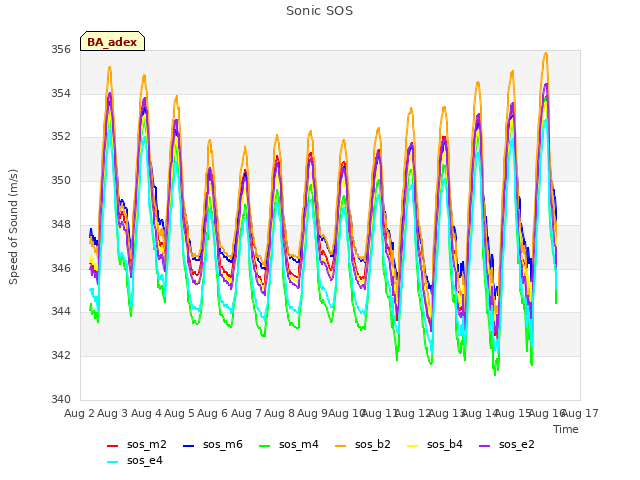Viewport: 640px width, 480px height.
Task: Click the Aug 7 x-axis tick label
Action: [x=246, y=413]
